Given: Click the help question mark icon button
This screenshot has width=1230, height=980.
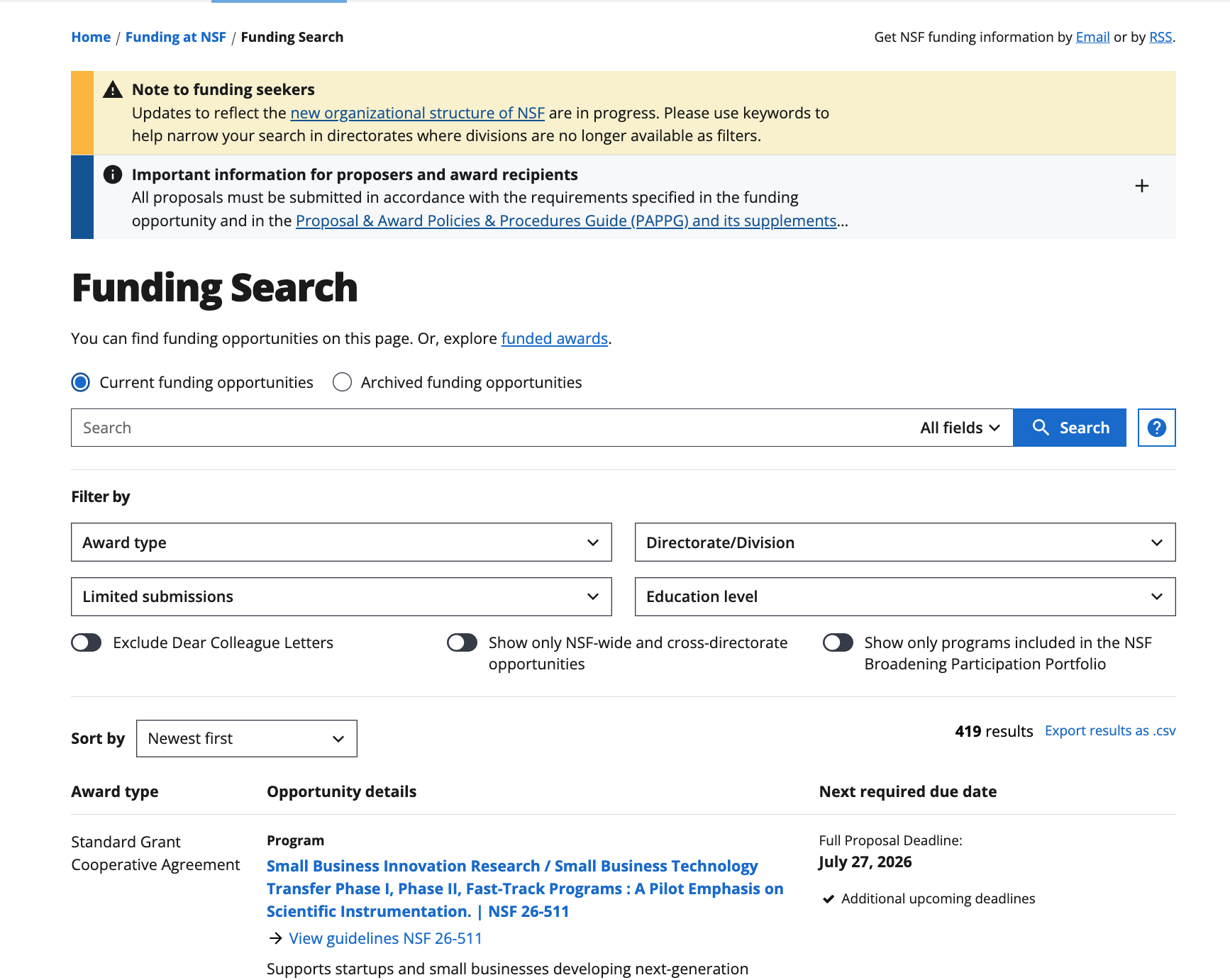Looking at the screenshot, I should 1156,428.
